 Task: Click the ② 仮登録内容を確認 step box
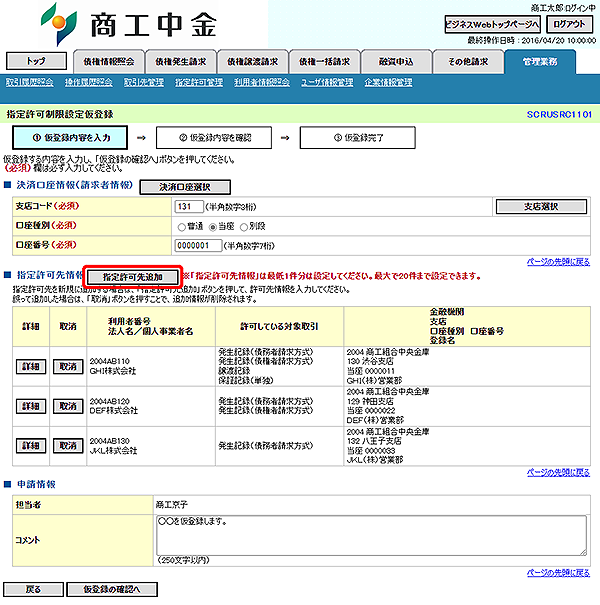tap(214, 138)
